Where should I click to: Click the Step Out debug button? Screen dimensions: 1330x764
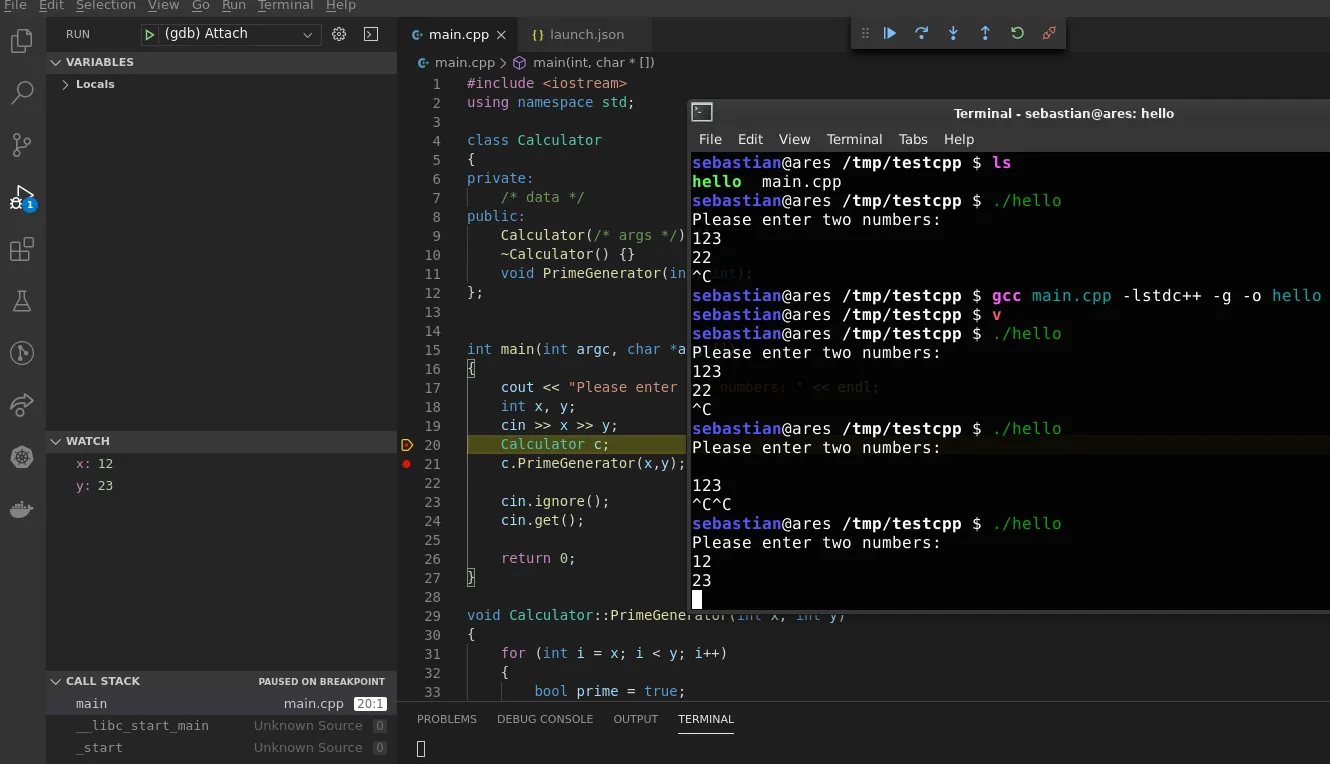point(985,33)
